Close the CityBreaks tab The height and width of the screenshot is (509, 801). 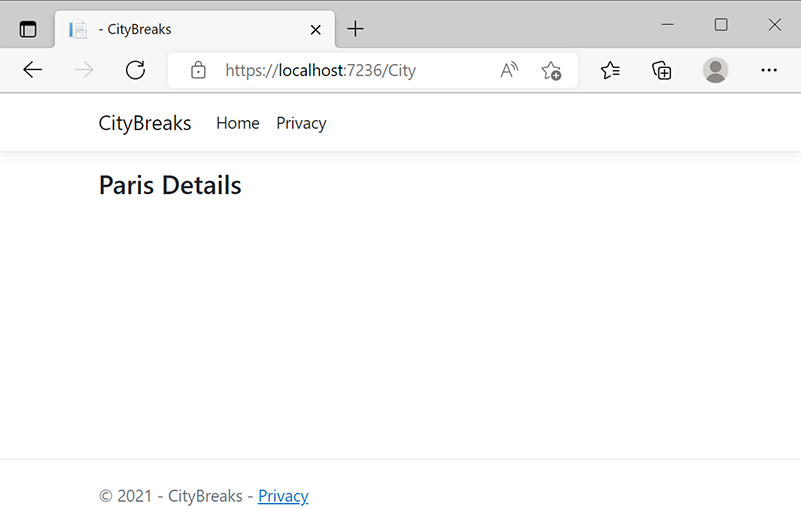(x=316, y=30)
